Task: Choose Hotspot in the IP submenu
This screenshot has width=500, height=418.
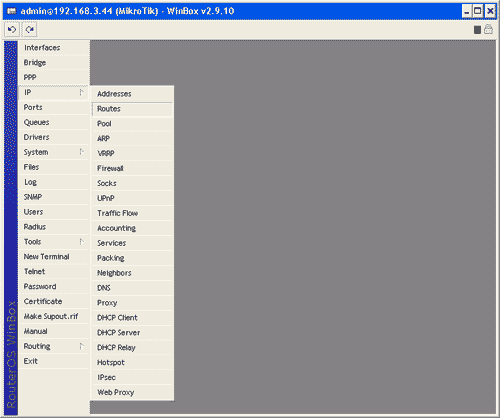Action: (x=132, y=363)
